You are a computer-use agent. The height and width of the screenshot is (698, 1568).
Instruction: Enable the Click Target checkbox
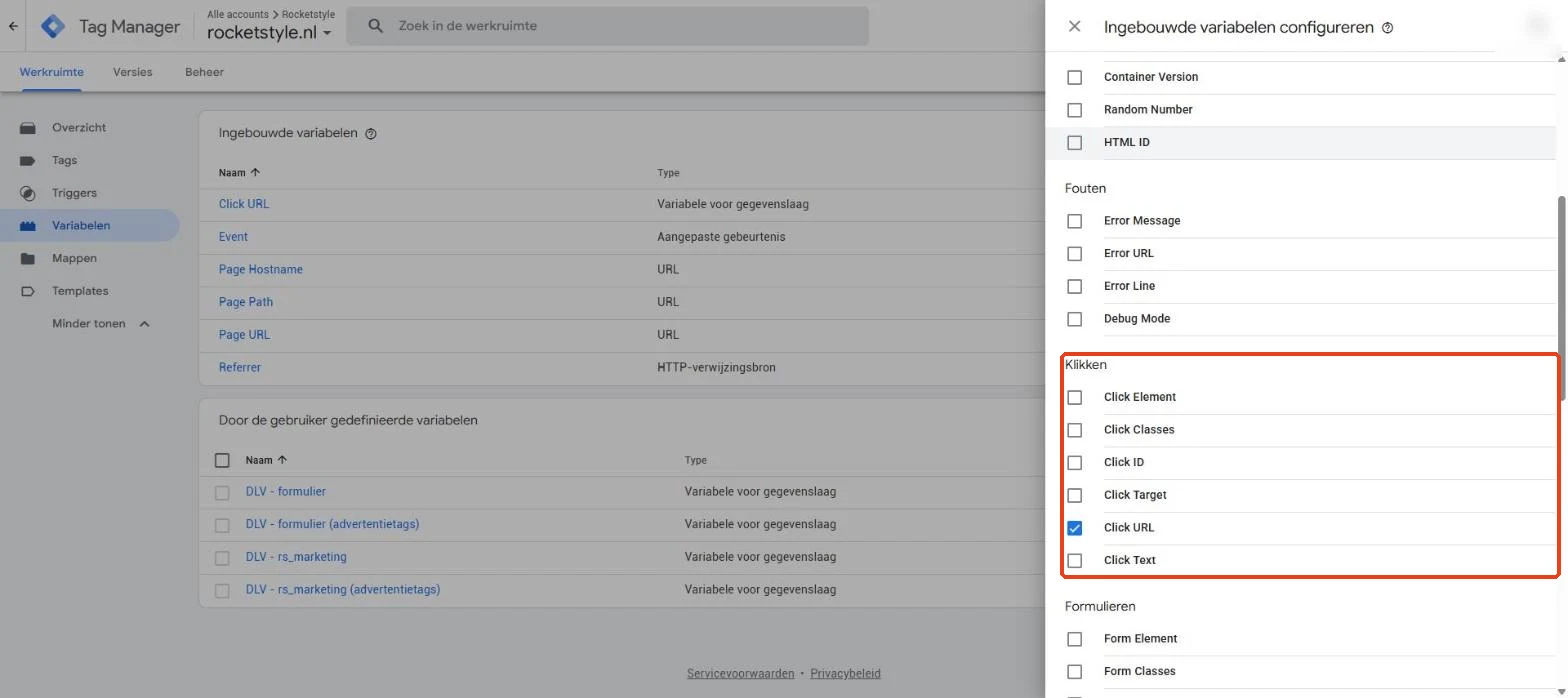click(1075, 495)
